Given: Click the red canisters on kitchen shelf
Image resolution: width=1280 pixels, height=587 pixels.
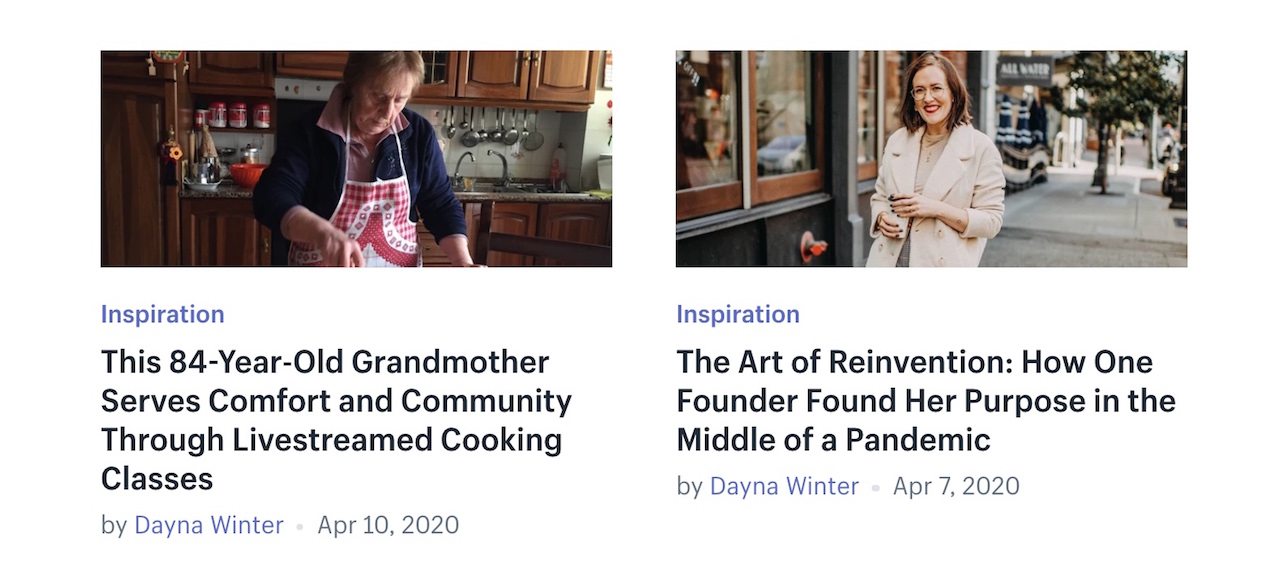Looking at the screenshot, I should pyautogui.click(x=233, y=115).
